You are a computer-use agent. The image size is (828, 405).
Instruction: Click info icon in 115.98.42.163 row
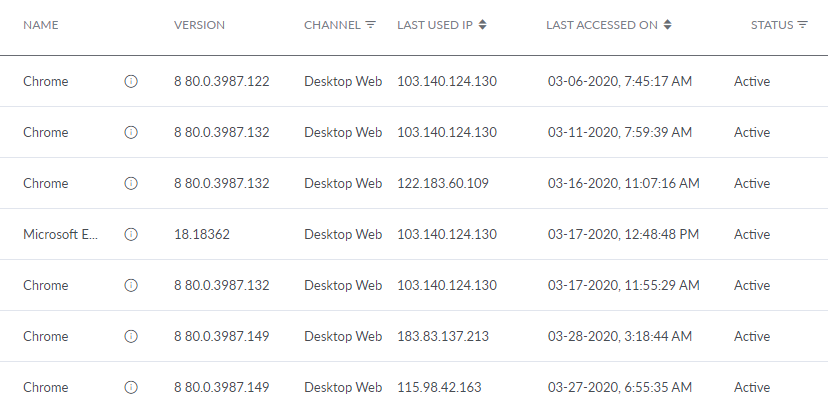tap(131, 387)
